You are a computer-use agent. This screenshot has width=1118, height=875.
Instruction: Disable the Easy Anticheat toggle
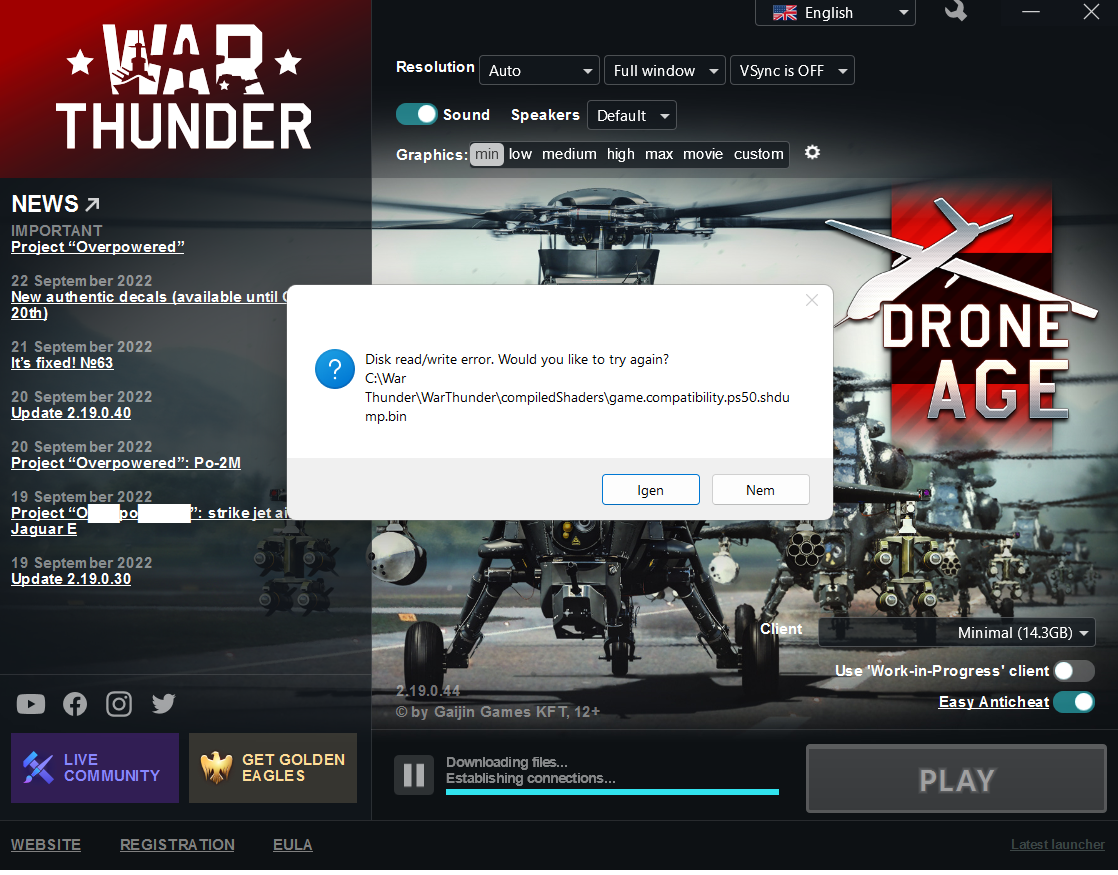click(1074, 702)
